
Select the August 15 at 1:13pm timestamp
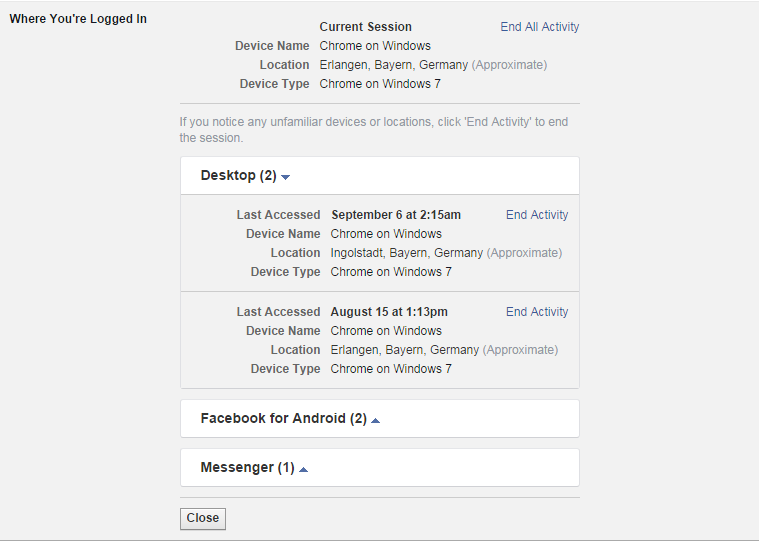pos(389,312)
